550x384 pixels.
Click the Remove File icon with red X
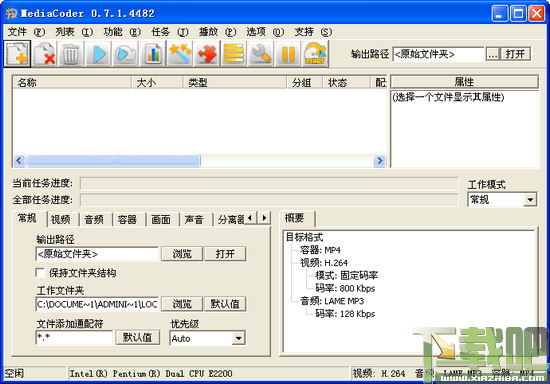(45, 54)
